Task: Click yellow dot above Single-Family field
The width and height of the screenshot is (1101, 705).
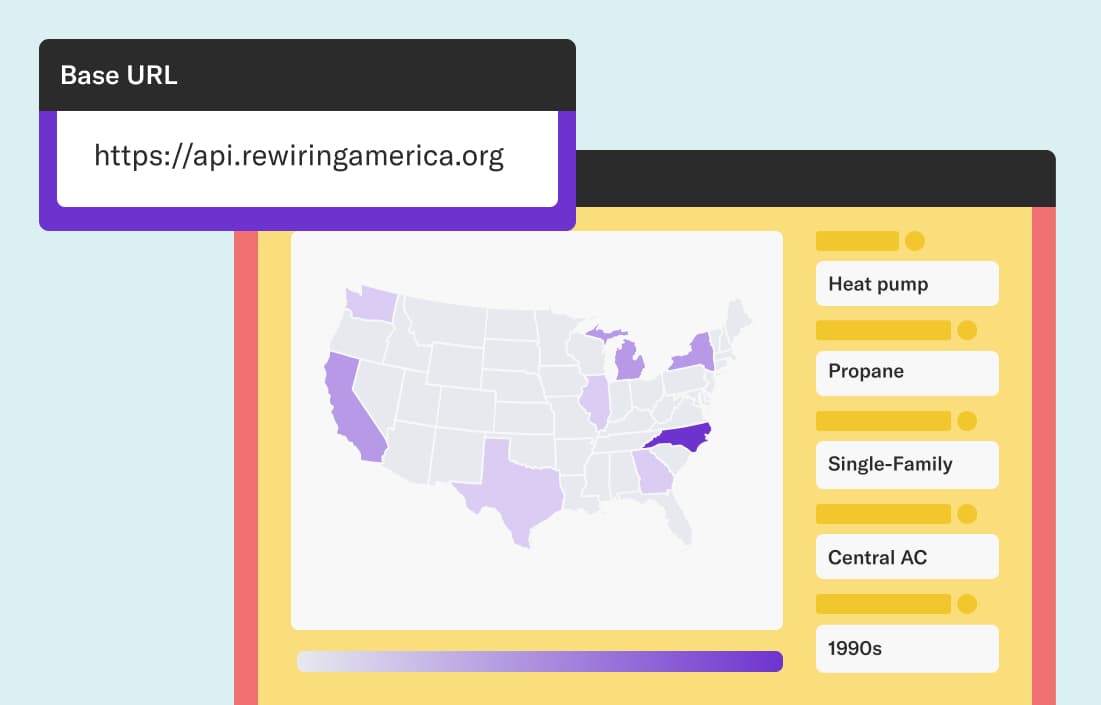Action: 967,421
